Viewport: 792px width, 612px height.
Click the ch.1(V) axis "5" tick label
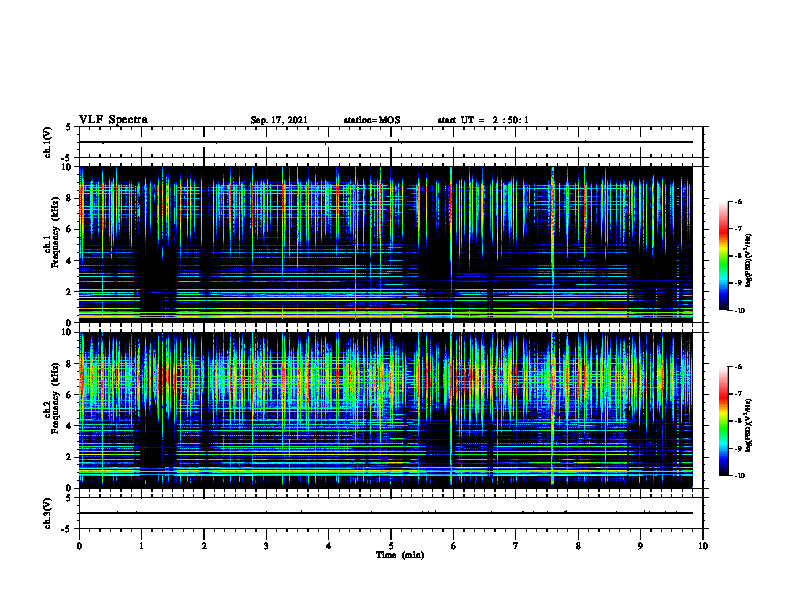(x=69, y=127)
